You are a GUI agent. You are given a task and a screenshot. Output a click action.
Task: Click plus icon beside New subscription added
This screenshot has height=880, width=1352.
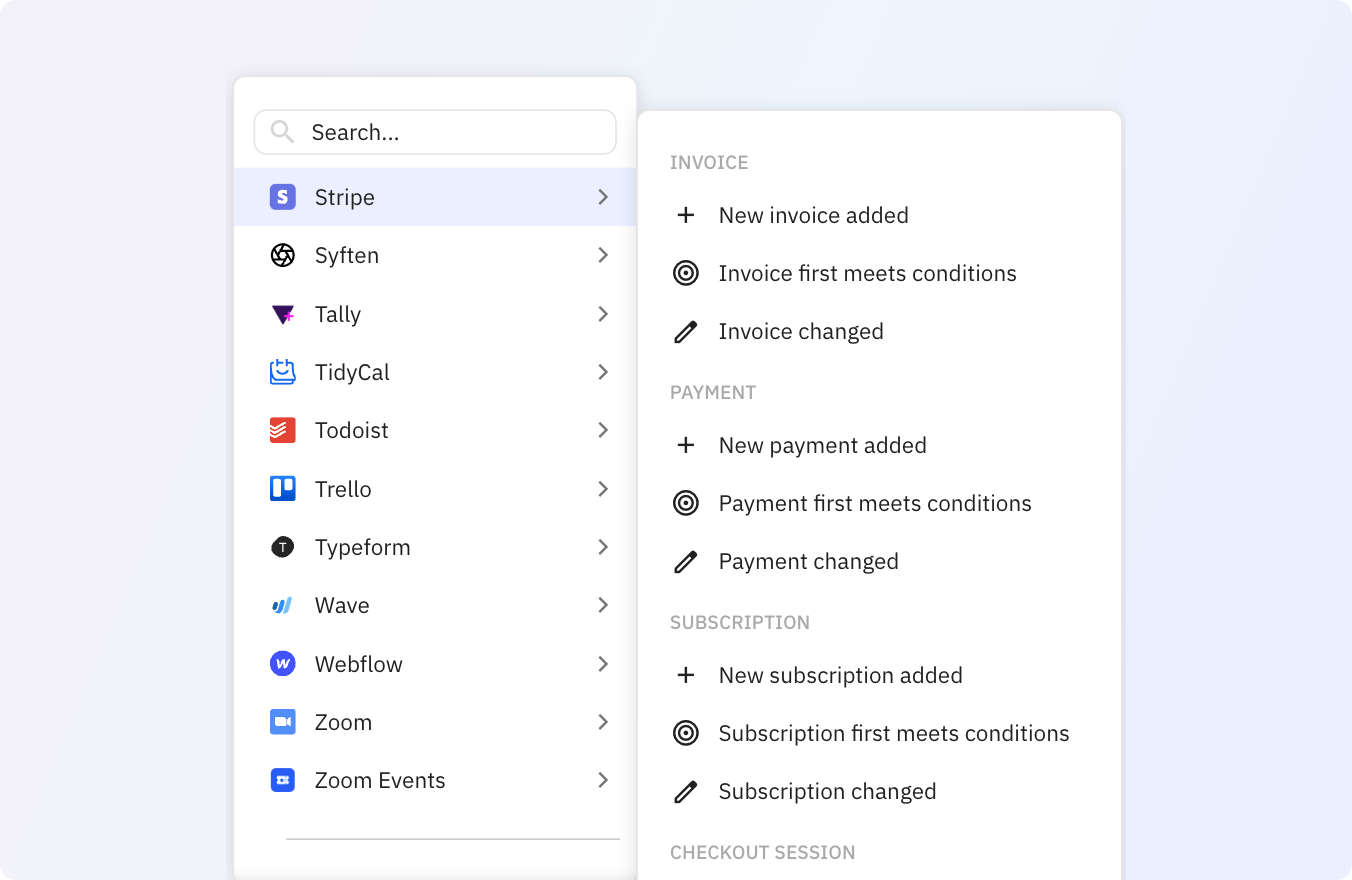coord(686,675)
